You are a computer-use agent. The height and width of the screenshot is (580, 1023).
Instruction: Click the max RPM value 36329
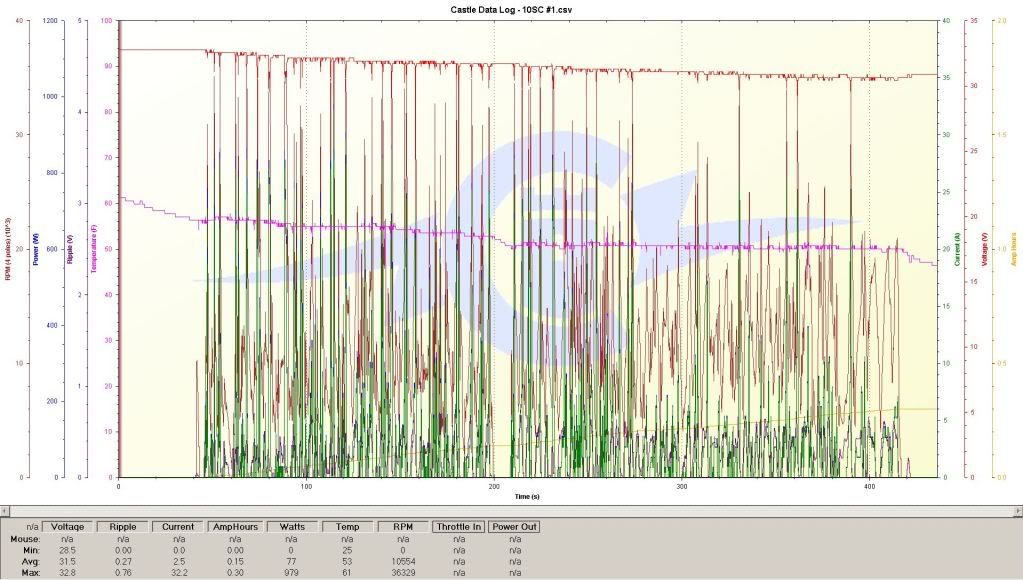(403, 571)
